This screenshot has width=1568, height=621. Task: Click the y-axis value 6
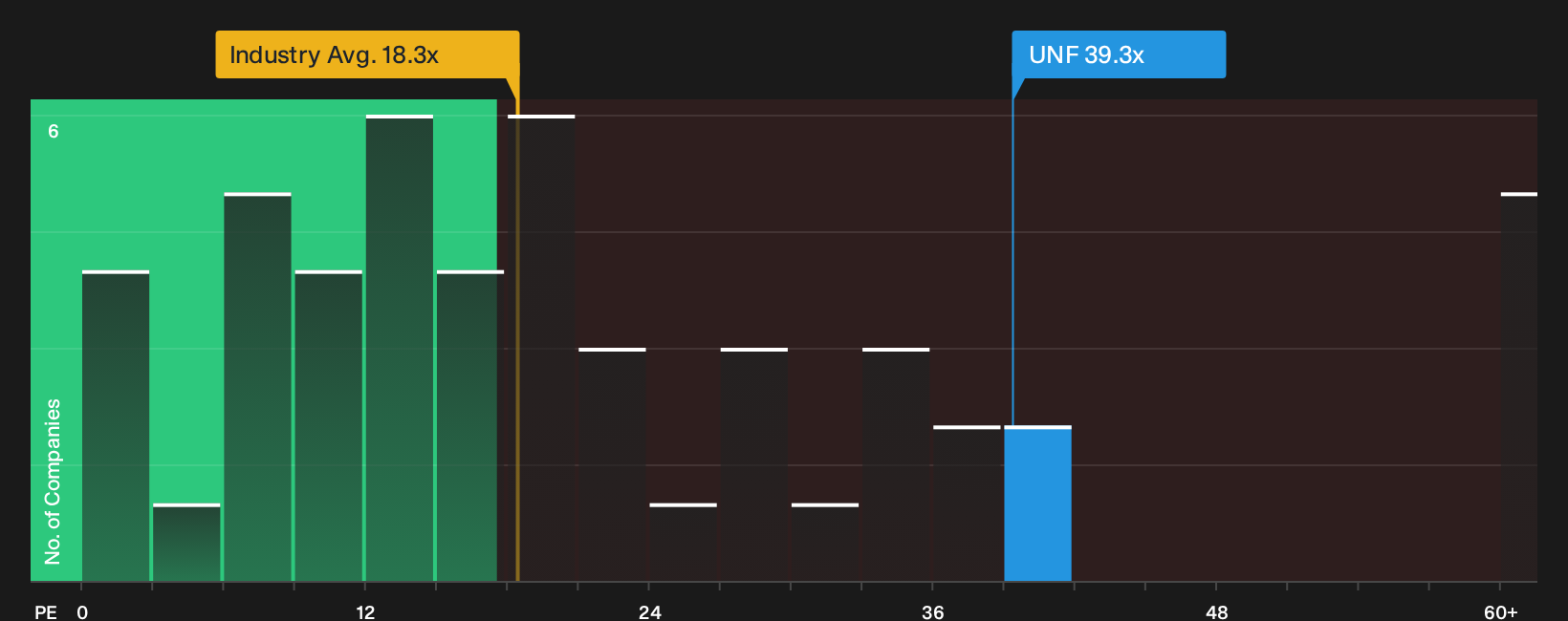tap(54, 131)
